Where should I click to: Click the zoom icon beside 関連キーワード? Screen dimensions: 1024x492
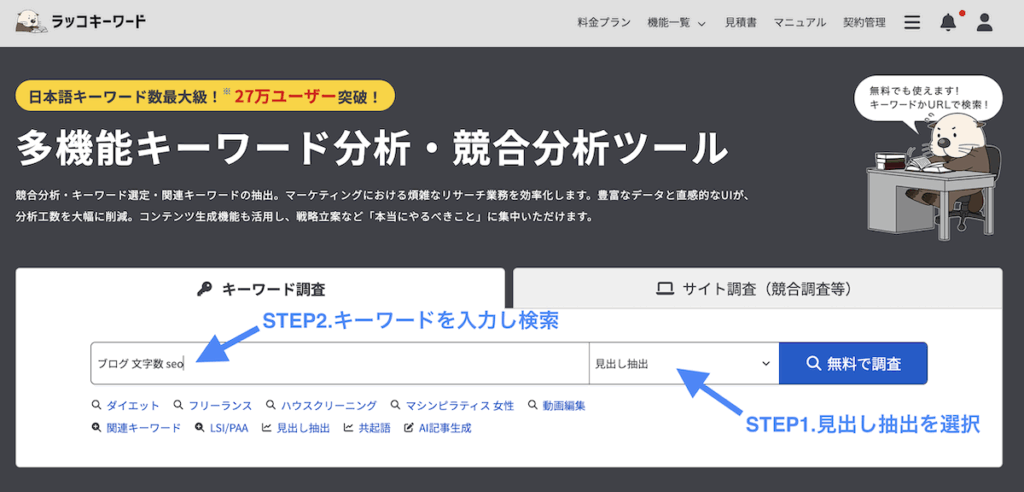click(97, 429)
